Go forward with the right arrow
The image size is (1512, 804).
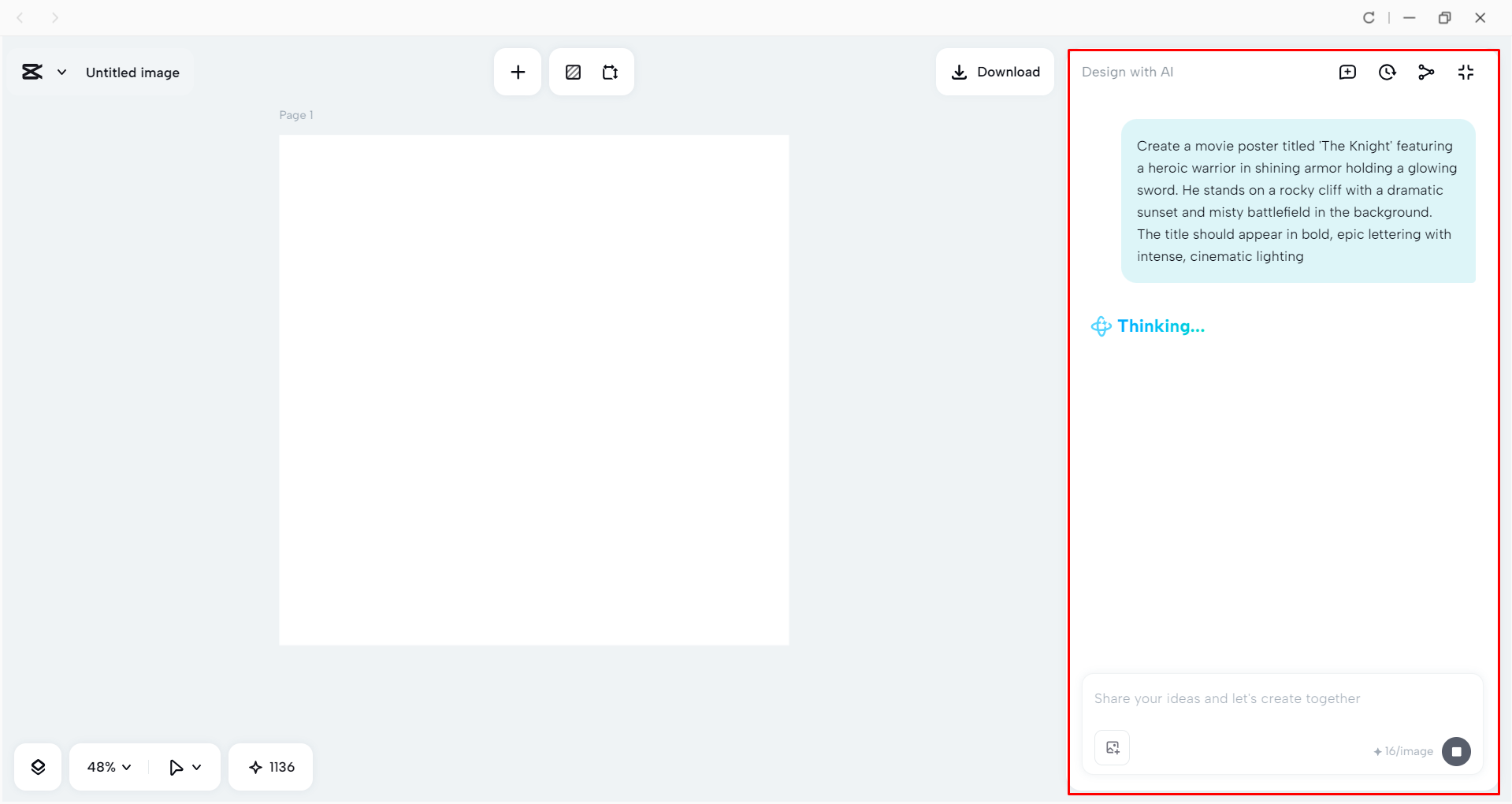[x=54, y=17]
